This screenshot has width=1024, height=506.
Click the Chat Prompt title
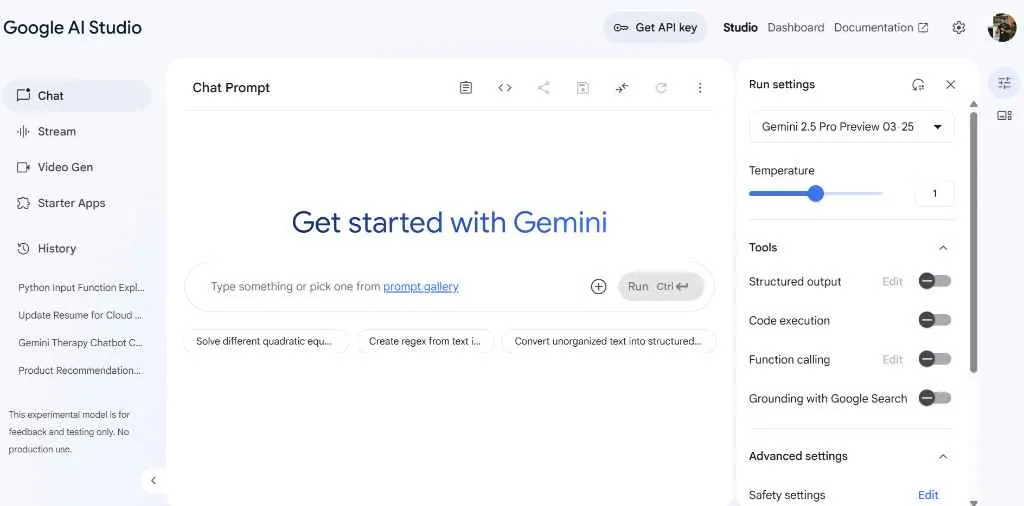[x=231, y=87]
